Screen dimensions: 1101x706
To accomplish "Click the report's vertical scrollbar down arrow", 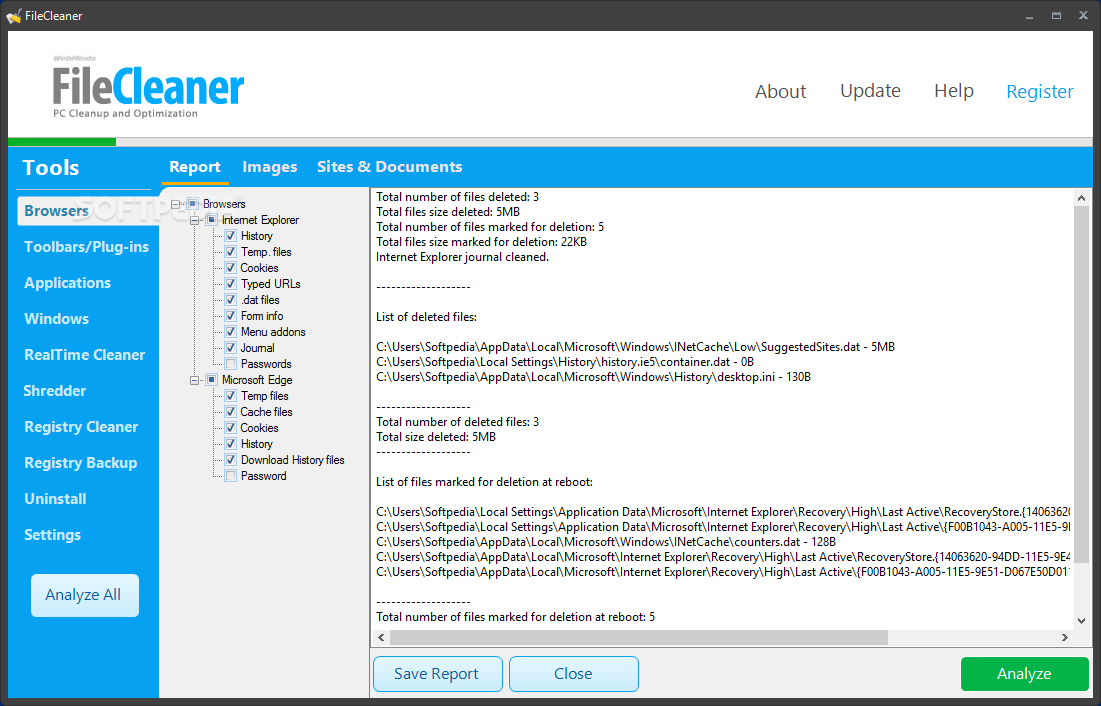I will pyautogui.click(x=1081, y=620).
